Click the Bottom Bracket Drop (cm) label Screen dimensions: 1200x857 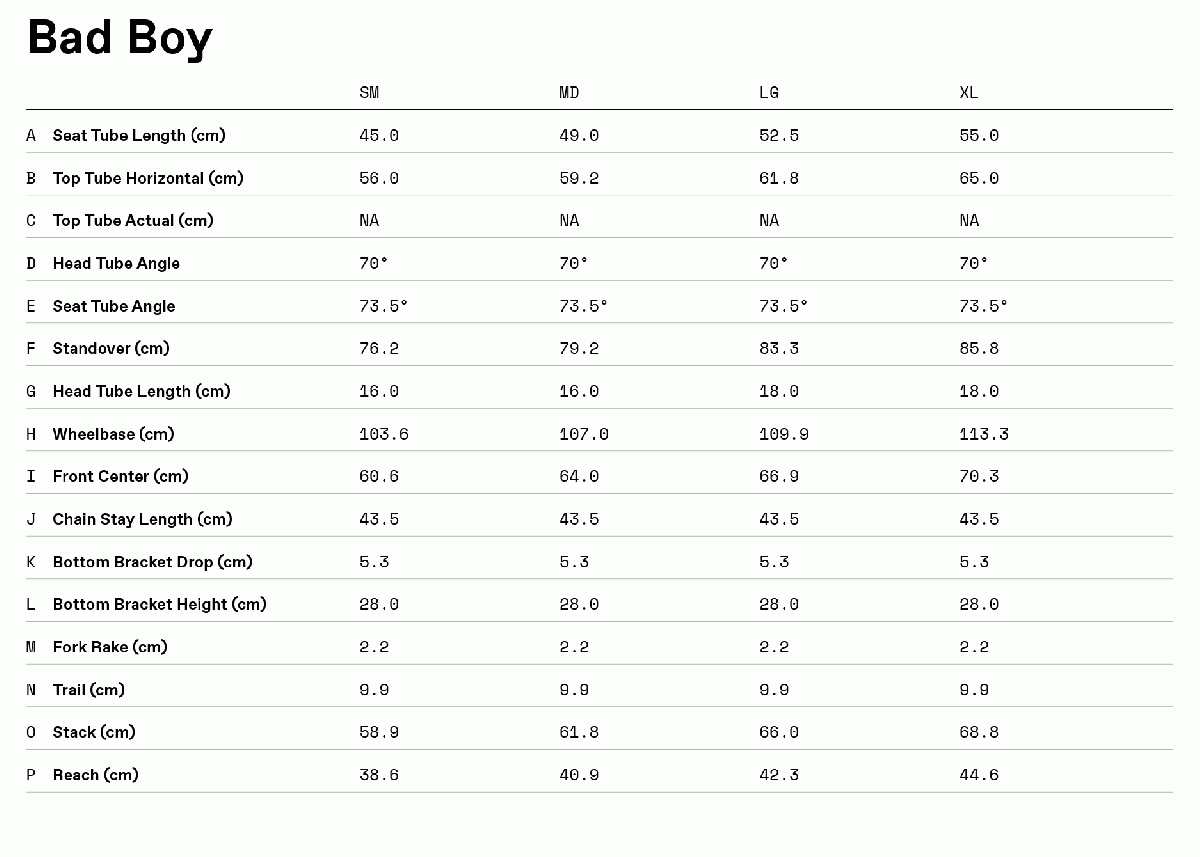(152, 562)
